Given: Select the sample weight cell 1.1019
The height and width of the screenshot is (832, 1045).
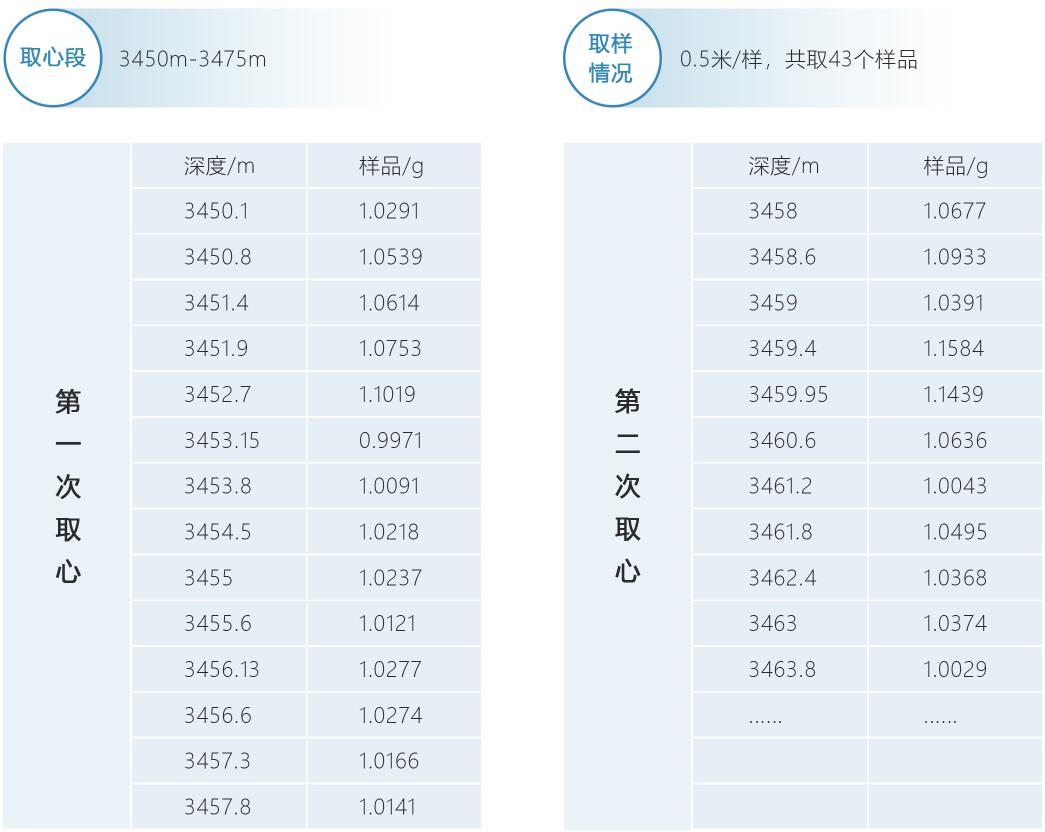Looking at the screenshot, I should pos(387,394).
